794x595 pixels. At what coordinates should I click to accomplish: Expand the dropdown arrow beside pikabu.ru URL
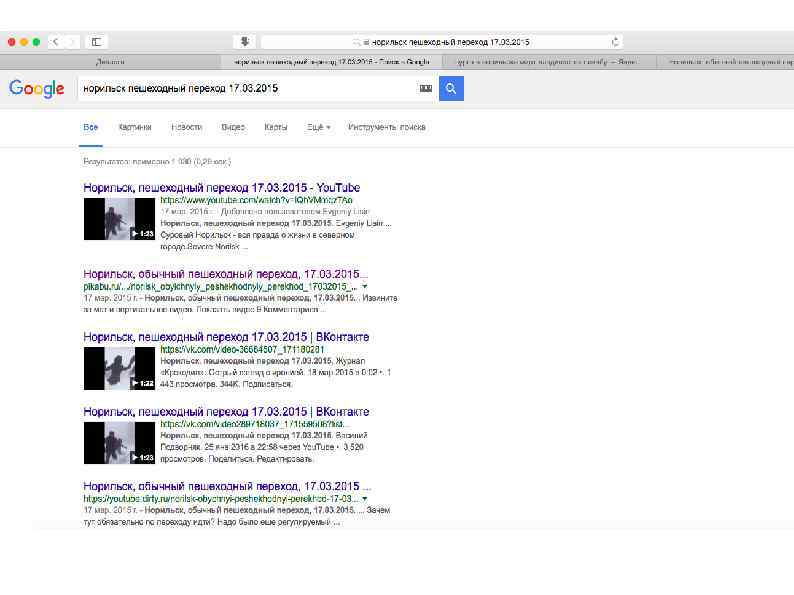[365, 287]
